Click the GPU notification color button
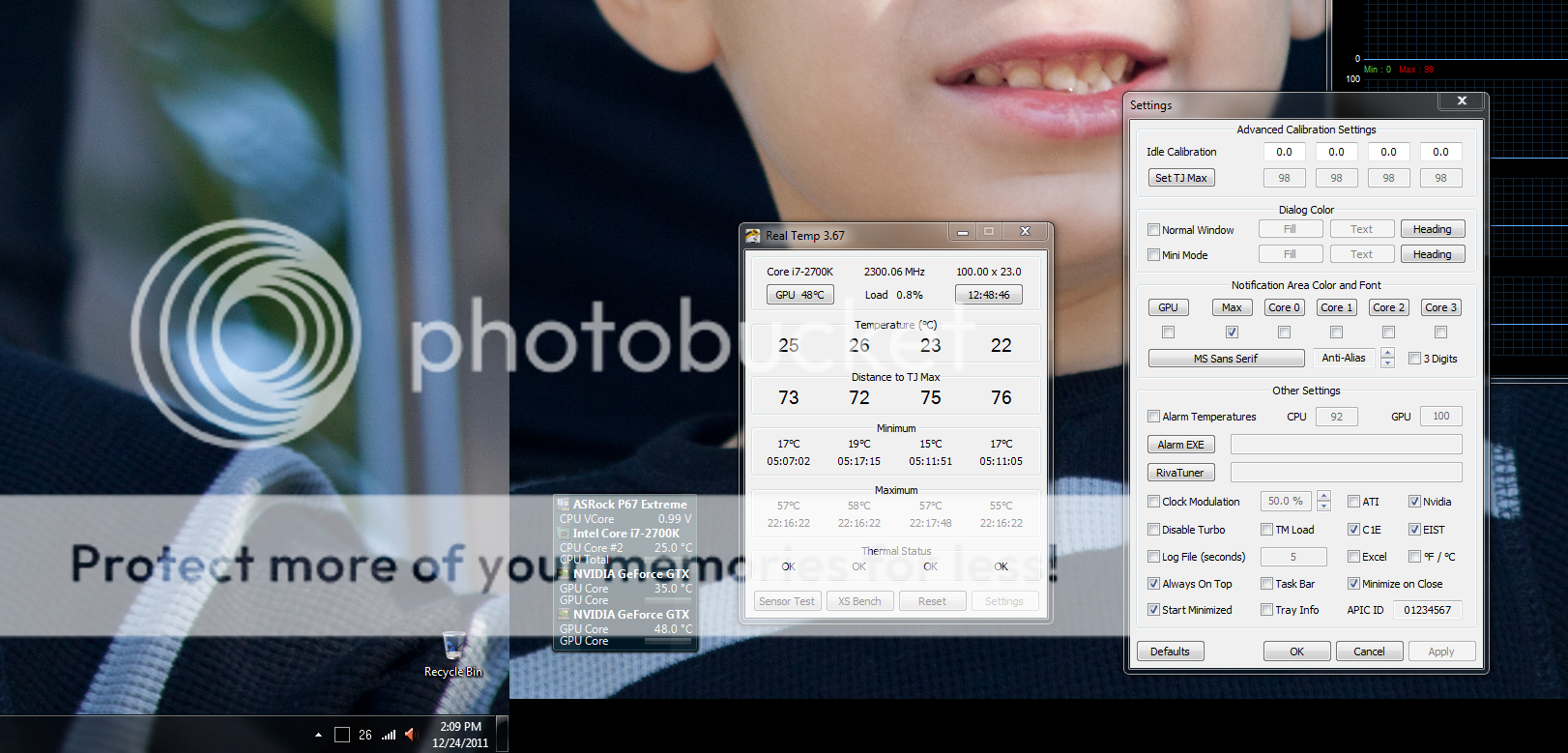Image resolution: width=1568 pixels, height=753 pixels. (x=1169, y=307)
